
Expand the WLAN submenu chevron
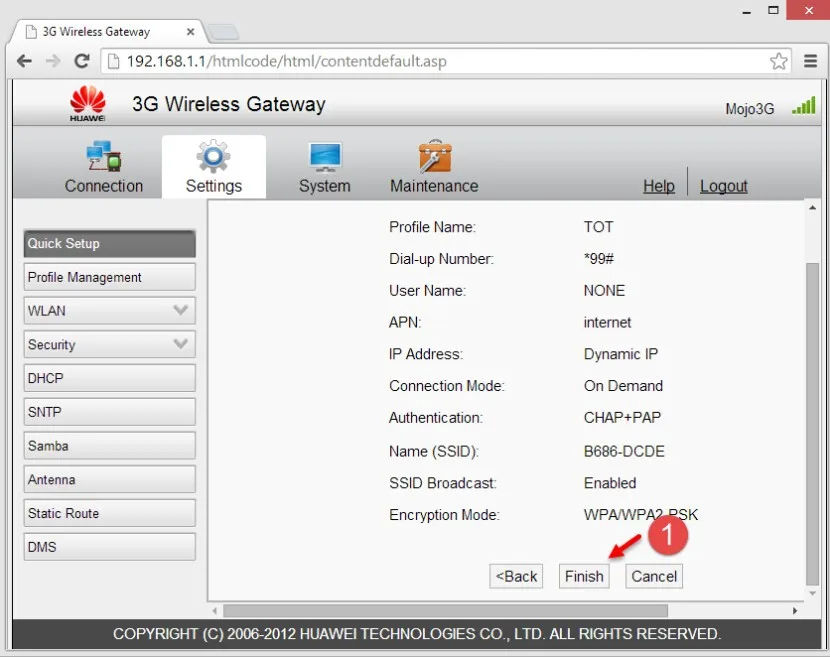pos(181,310)
